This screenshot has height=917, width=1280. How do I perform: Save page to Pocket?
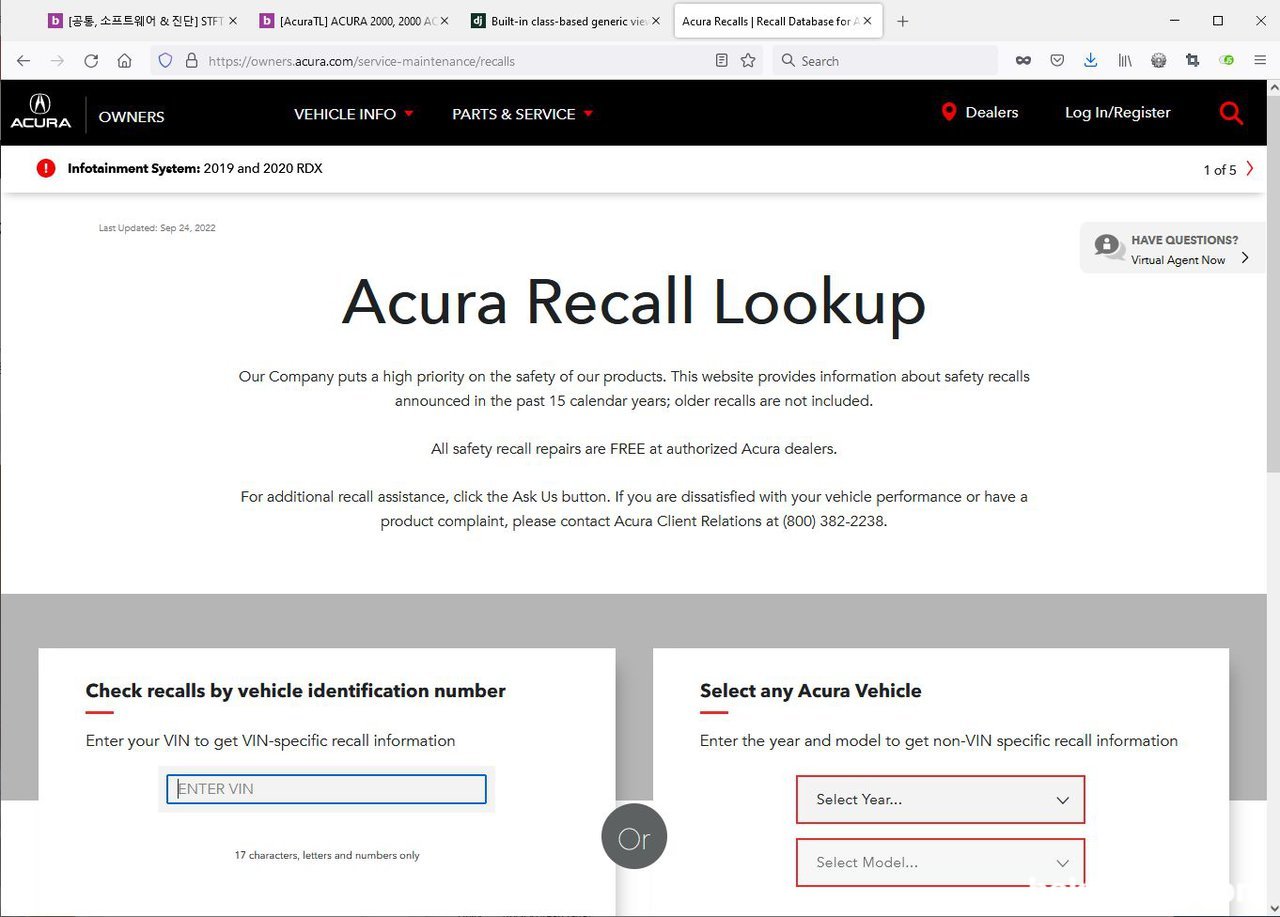click(1057, 61)
